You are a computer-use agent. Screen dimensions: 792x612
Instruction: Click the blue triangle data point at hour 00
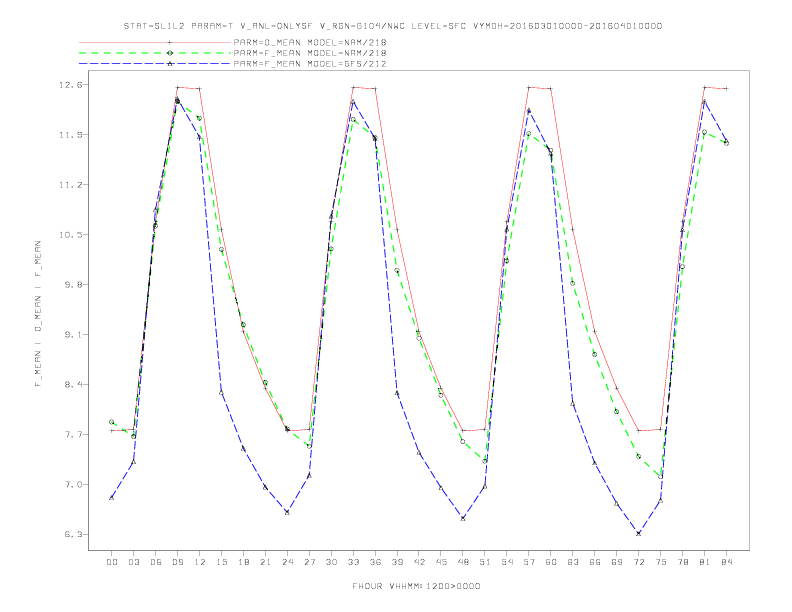click(112, 498)
